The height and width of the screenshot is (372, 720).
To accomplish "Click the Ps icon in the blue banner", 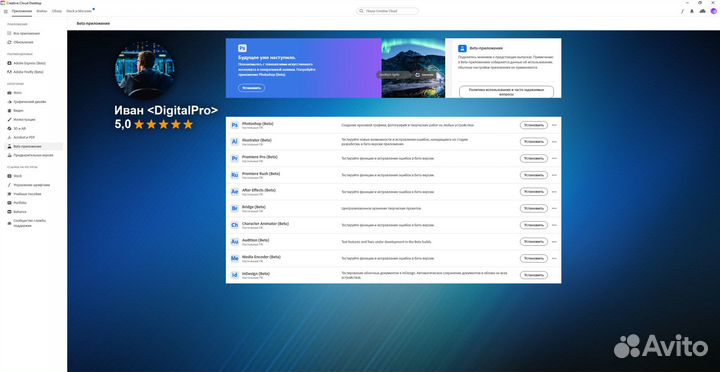I will (x=242, y=48).
